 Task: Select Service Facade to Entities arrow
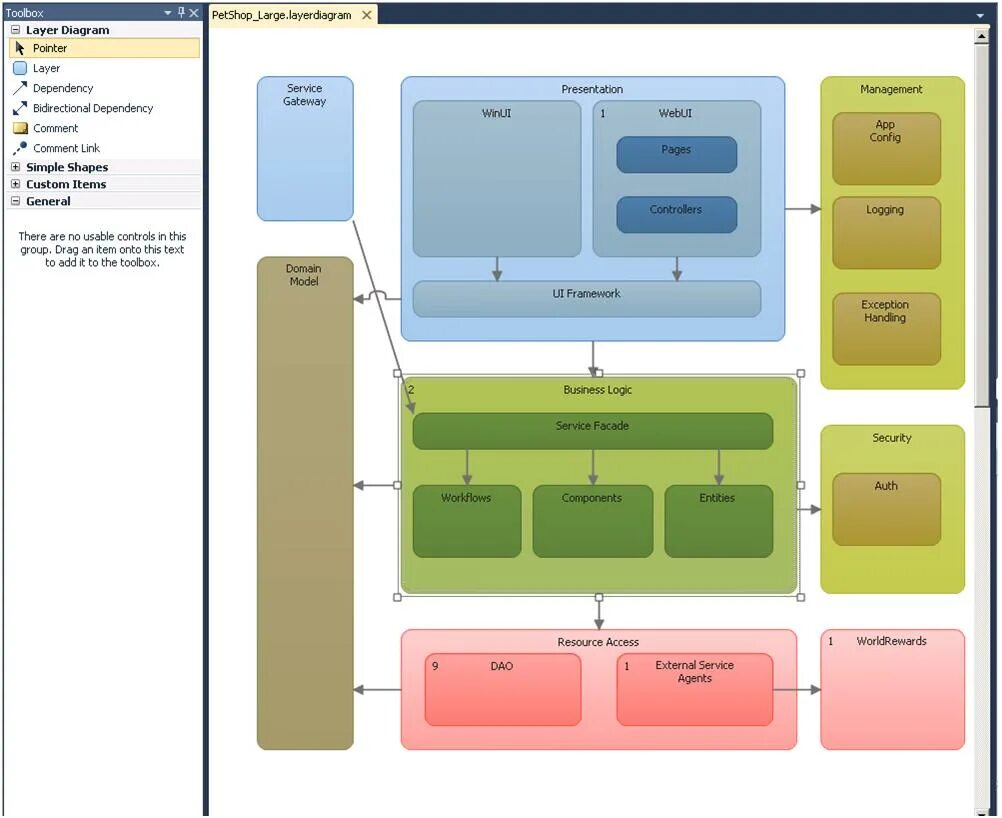tap(719, 467)
